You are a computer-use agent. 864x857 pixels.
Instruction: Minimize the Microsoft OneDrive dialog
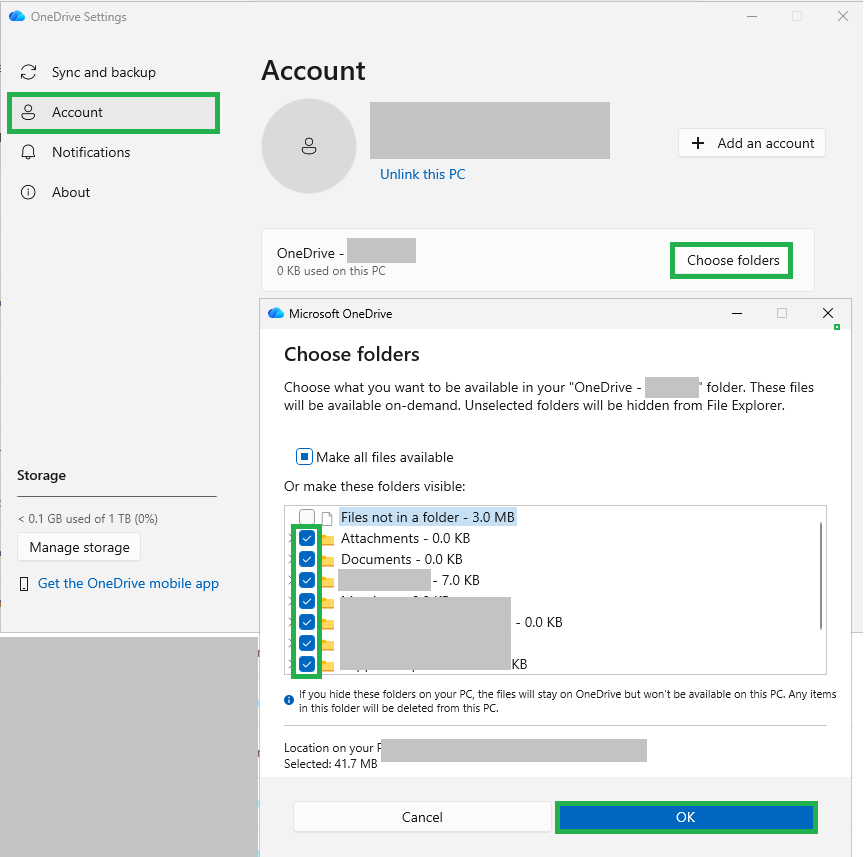737,314
